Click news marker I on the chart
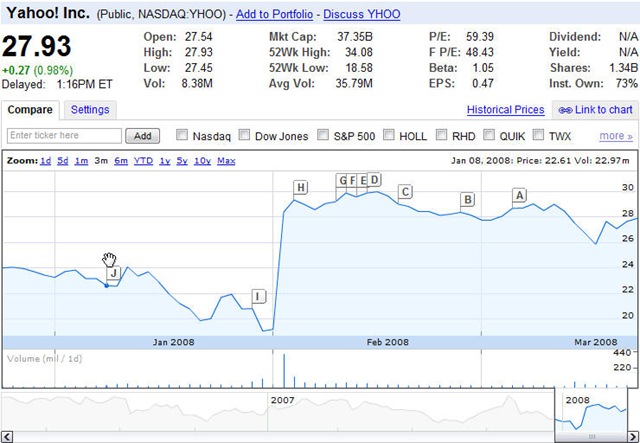640x443 pixels. (258, 297)
